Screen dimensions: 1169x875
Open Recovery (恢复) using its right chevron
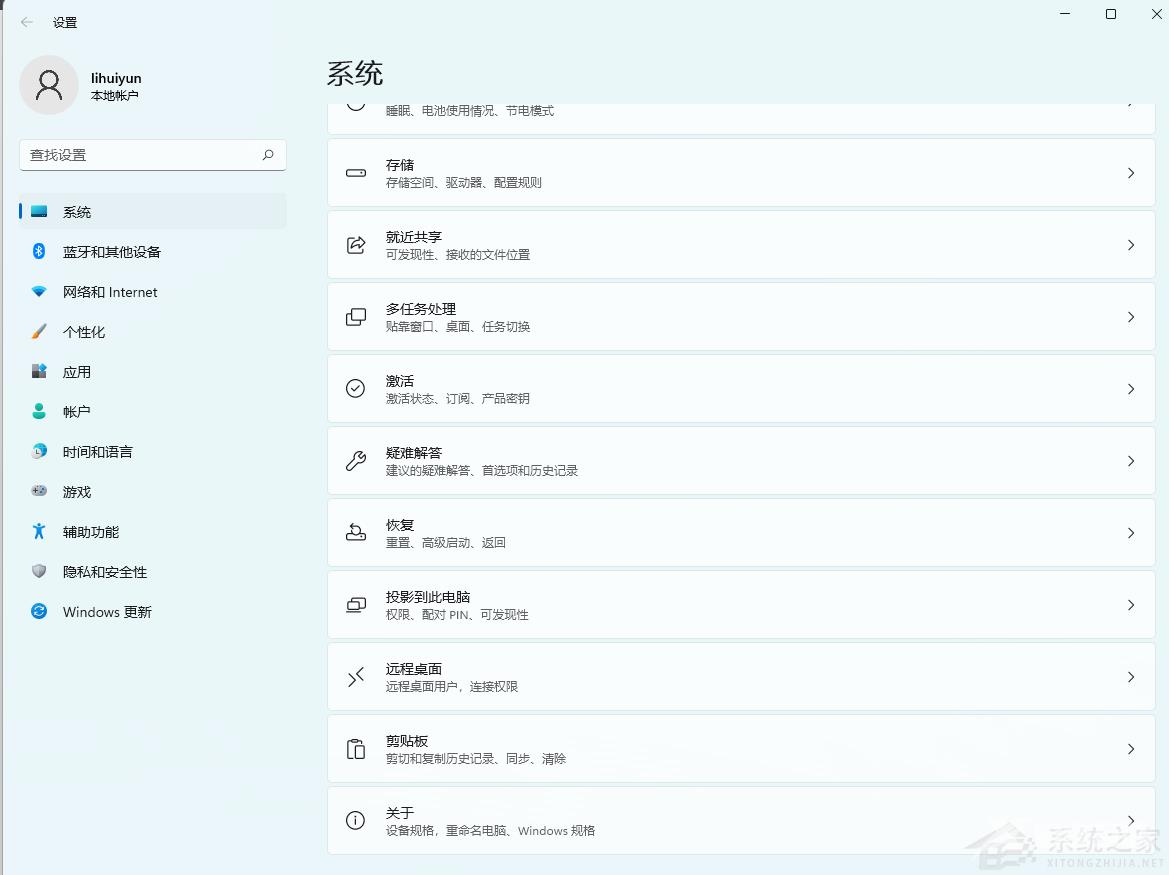pos(1130,532)
